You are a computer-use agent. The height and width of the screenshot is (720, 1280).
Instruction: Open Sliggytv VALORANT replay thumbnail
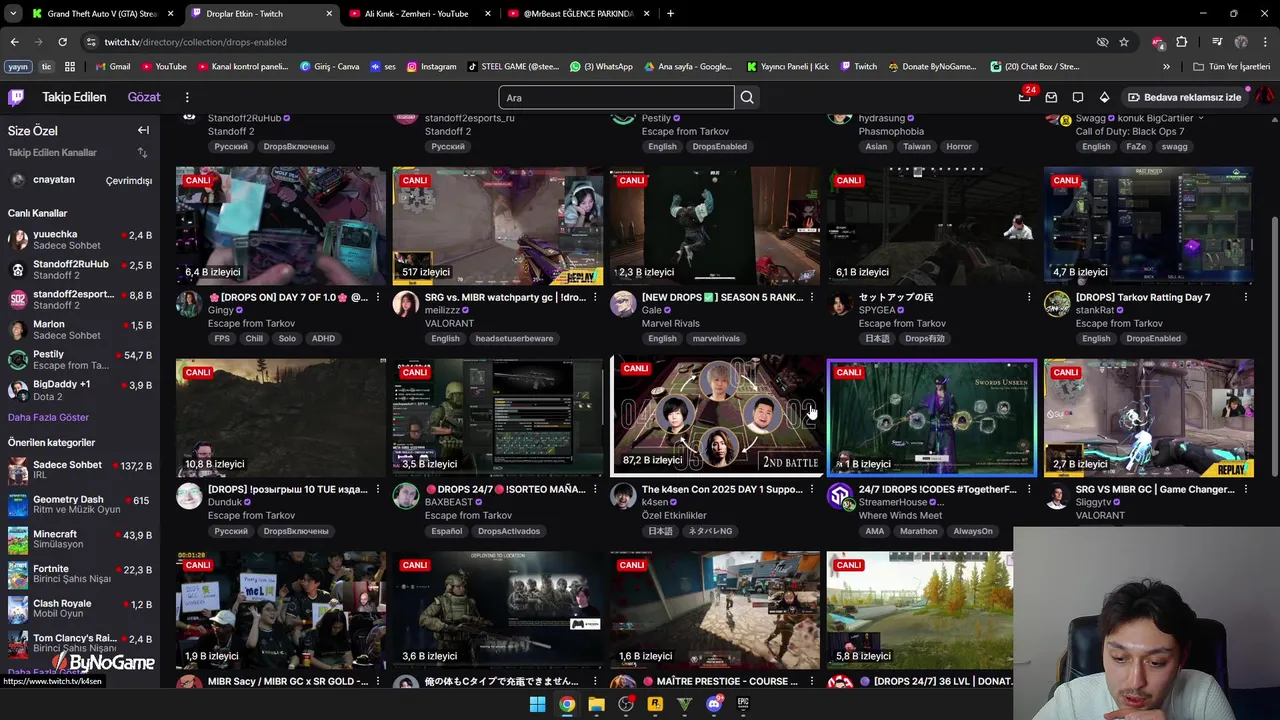(x=1149, y=417)
